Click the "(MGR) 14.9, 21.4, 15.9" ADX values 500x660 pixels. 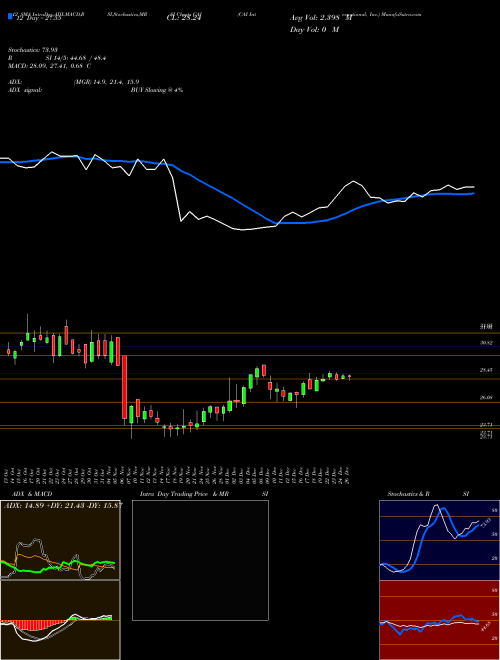(x=106, y=82)
